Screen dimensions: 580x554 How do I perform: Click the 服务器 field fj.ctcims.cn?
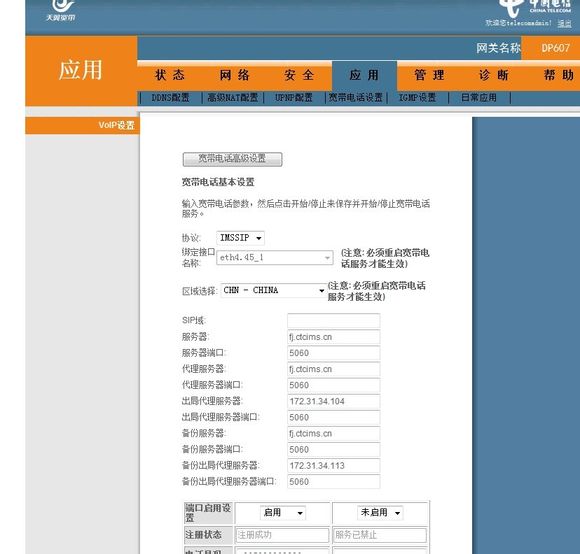point(334,337)
